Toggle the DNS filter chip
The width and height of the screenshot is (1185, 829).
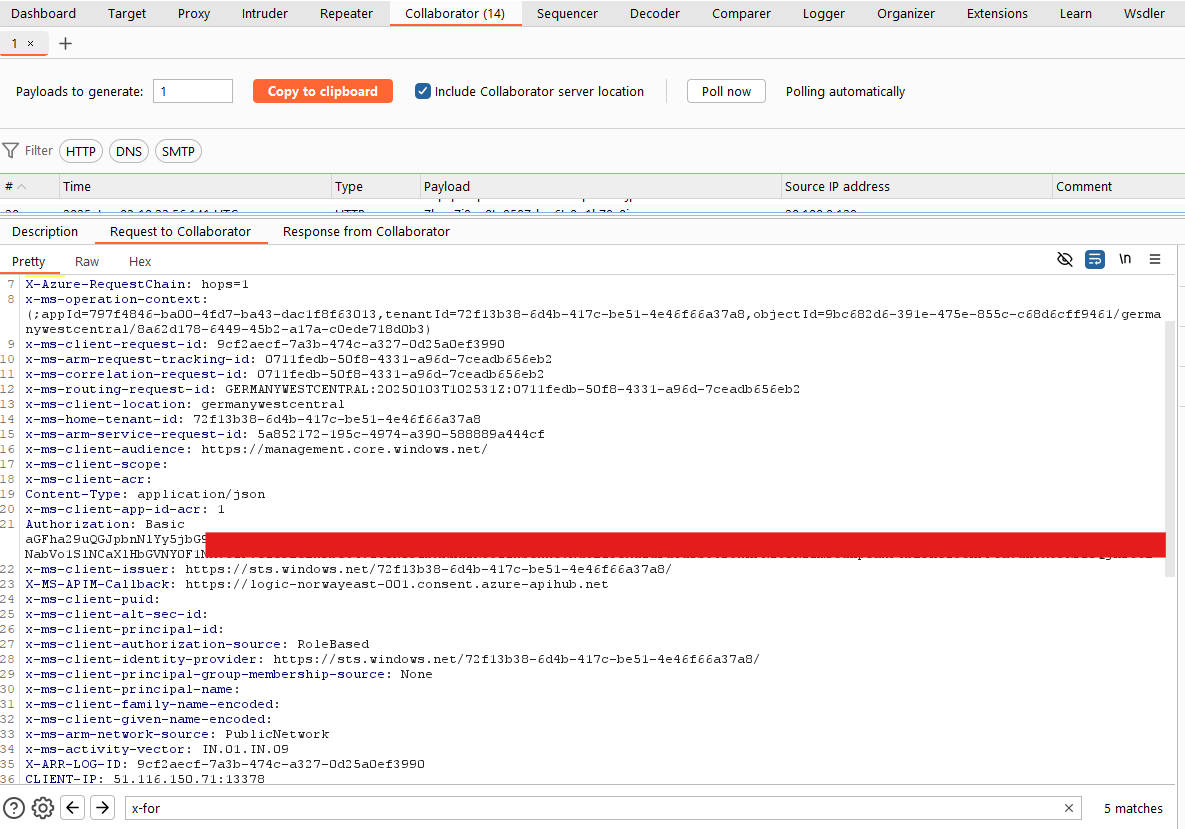[129, 151]
